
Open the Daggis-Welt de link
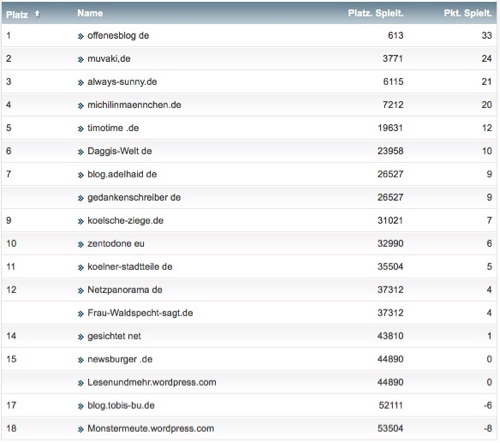[x=120, y=151]
